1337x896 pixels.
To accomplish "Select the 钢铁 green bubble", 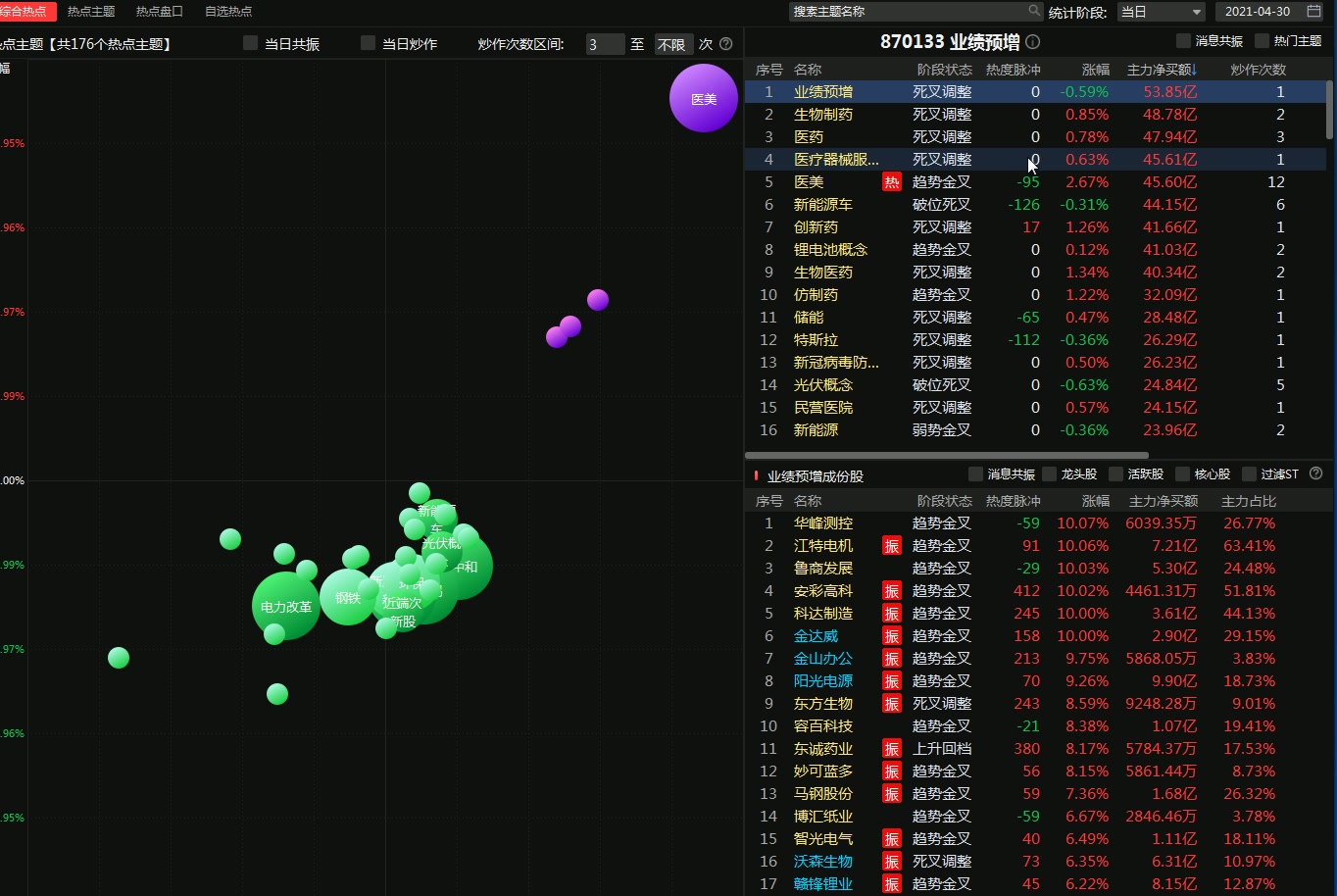I will point(348,597).
